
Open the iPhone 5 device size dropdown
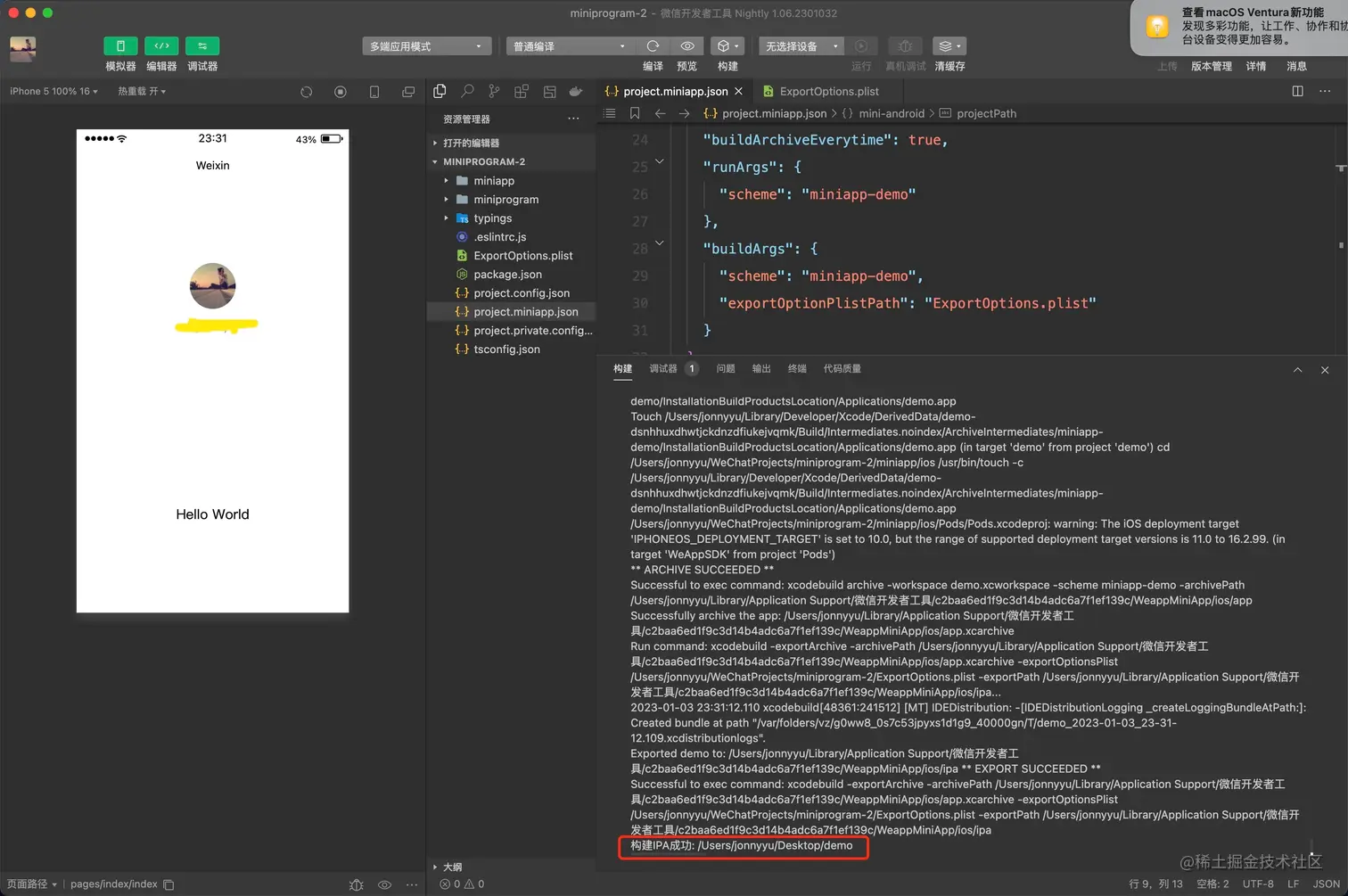53,92
